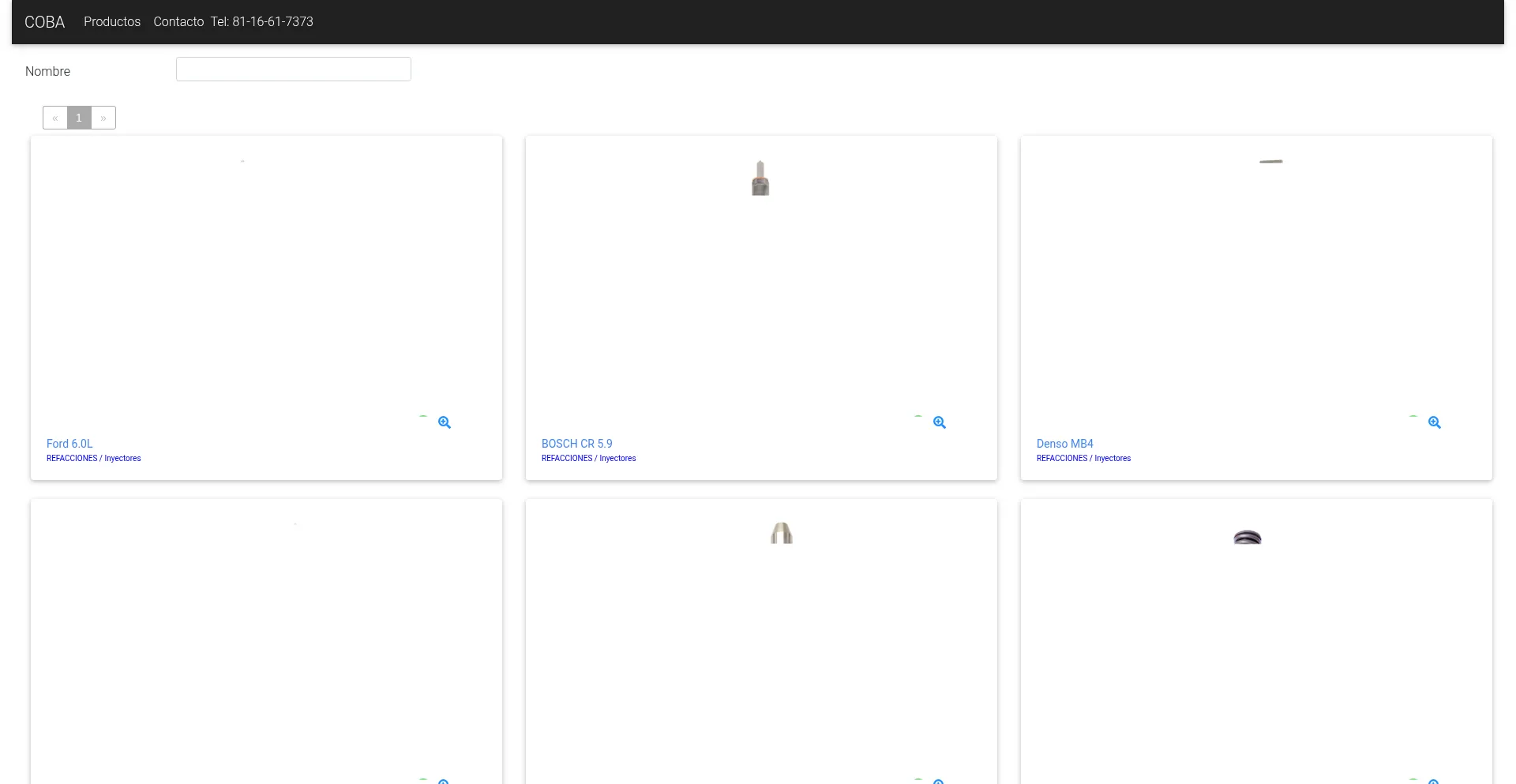The width and height of the screenshot is (1516, 784).
Task: Open the Denso MB4 product link
Action: pyautogui.click(x=1064, y=444)
